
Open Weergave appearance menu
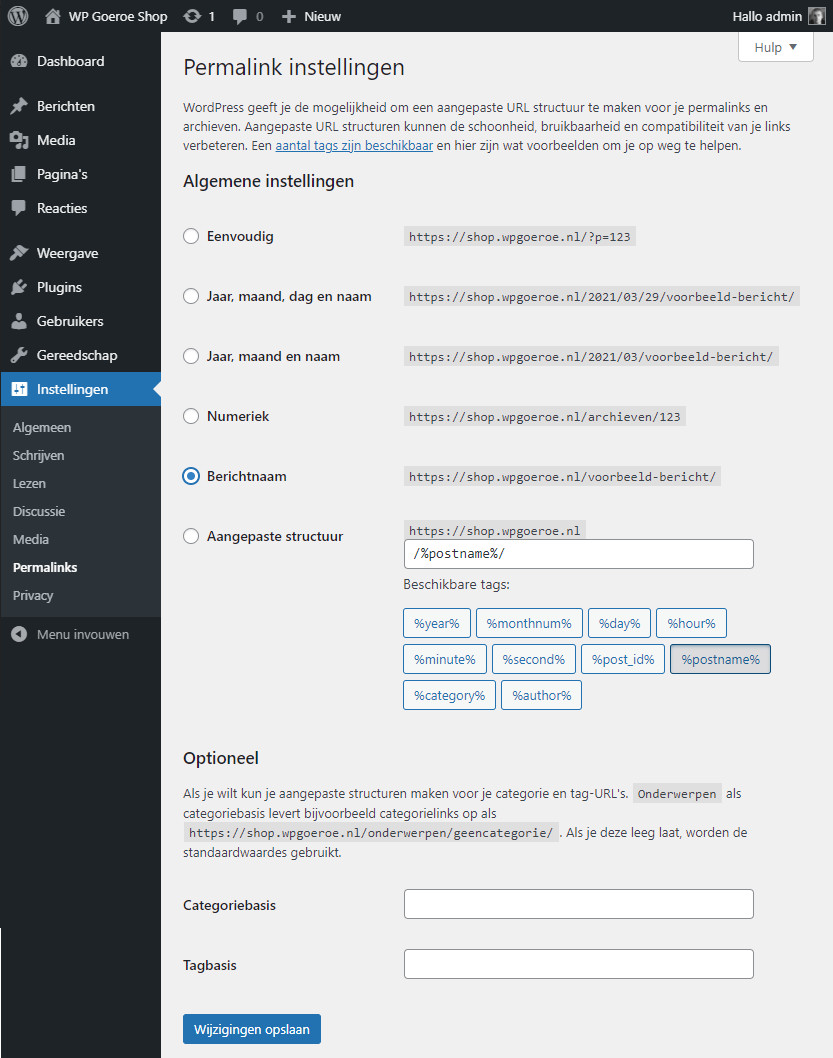point(67,253)
